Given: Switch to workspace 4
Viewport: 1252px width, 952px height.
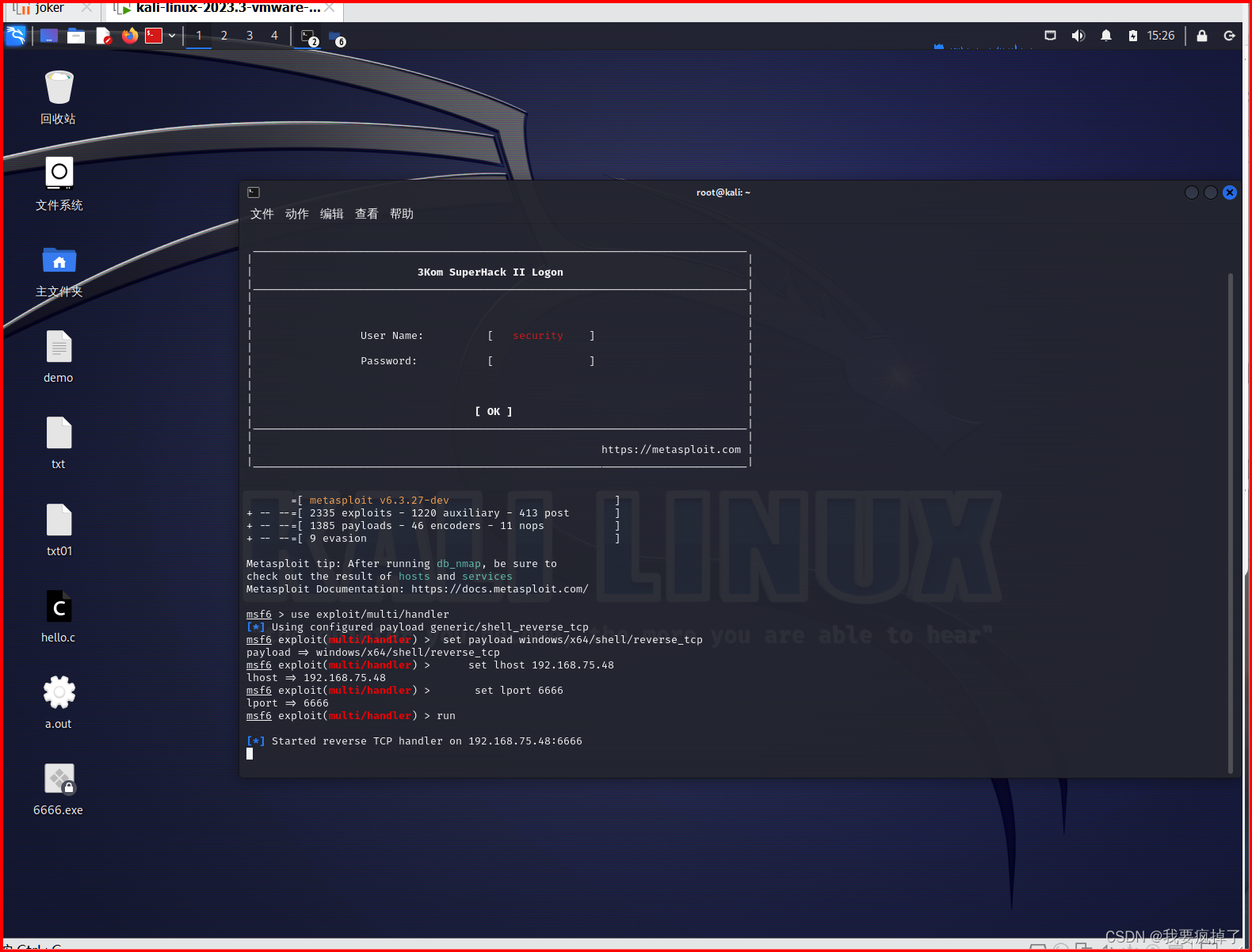Looking at the screenshot, I should [x=275, y=36].
